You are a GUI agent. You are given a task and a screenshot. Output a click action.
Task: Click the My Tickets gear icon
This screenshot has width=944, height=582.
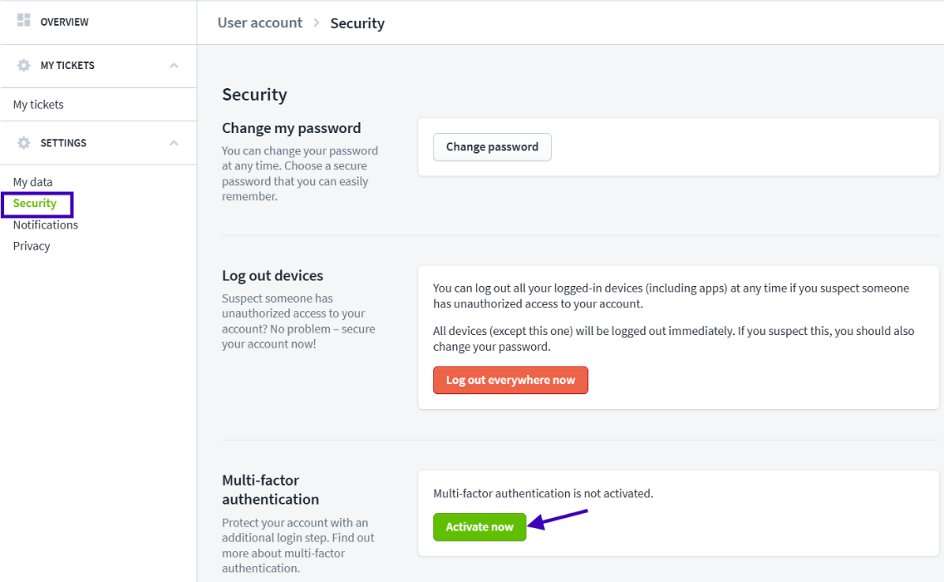24,65
